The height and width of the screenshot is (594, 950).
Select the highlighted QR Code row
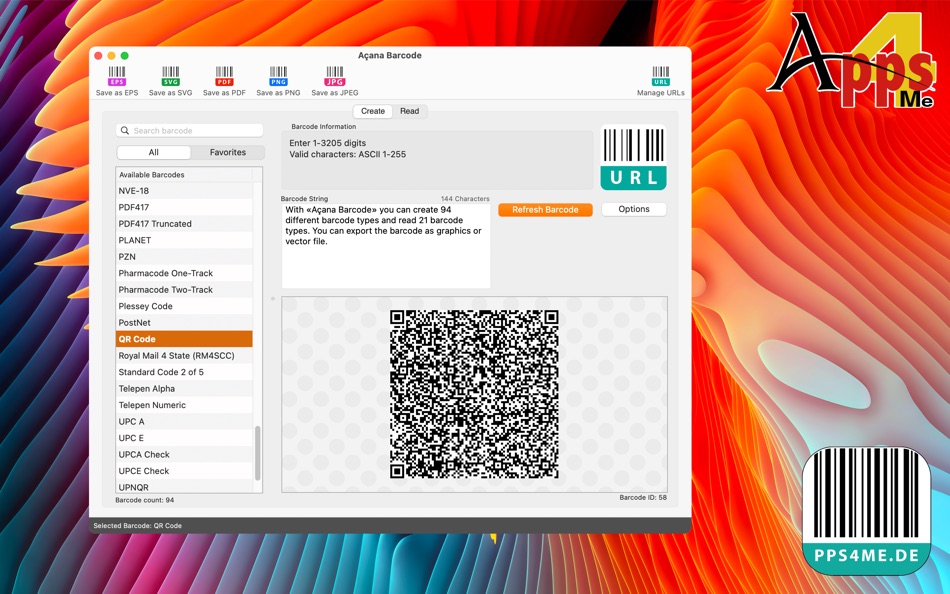pyautogui.click(x=184, y=339)
